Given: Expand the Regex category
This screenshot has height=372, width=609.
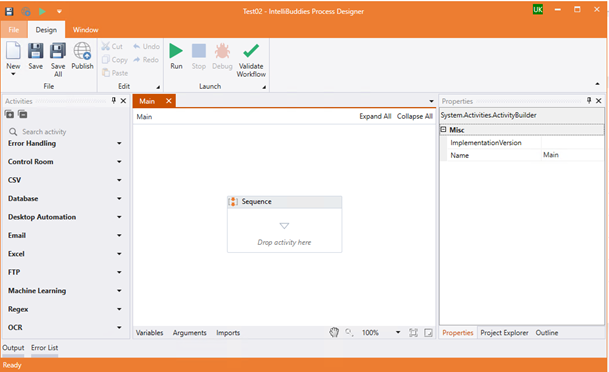Looking at the screenshot, I should 120,309.
